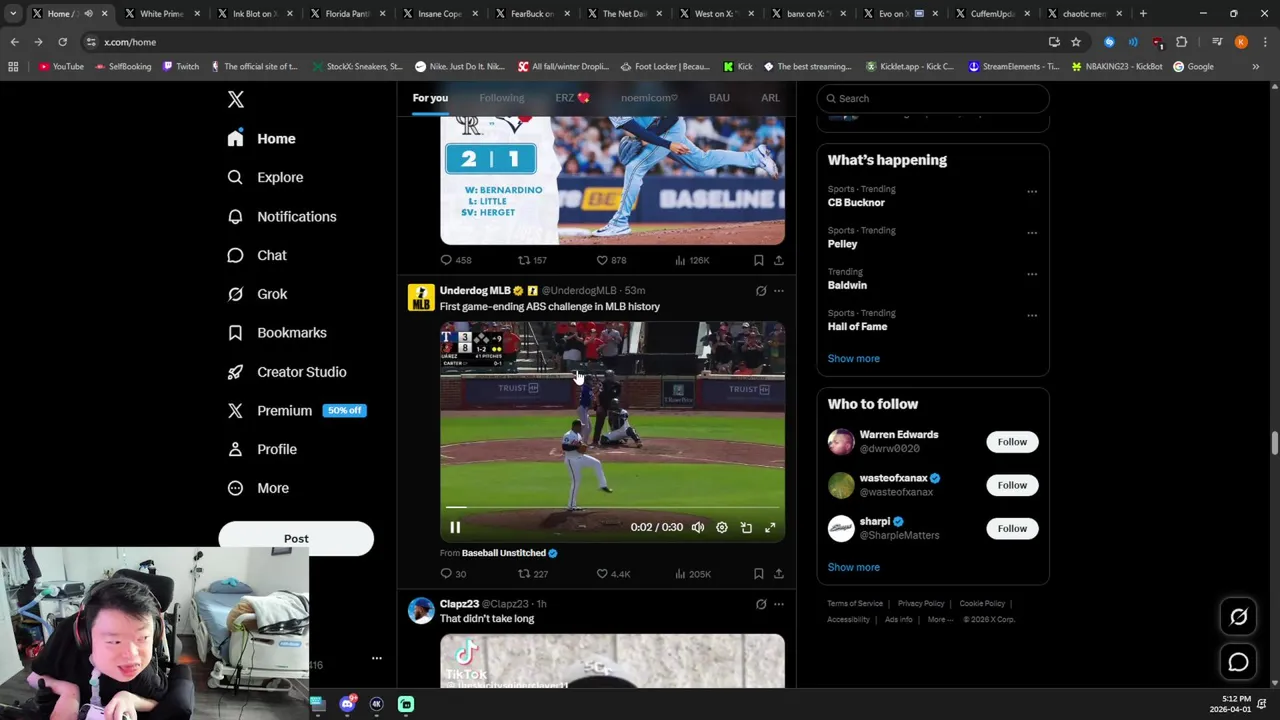Open more options for Baldwin trend
This screenshot has width=1280, height=720.
pyautogui.click(x=1032, y=273)
